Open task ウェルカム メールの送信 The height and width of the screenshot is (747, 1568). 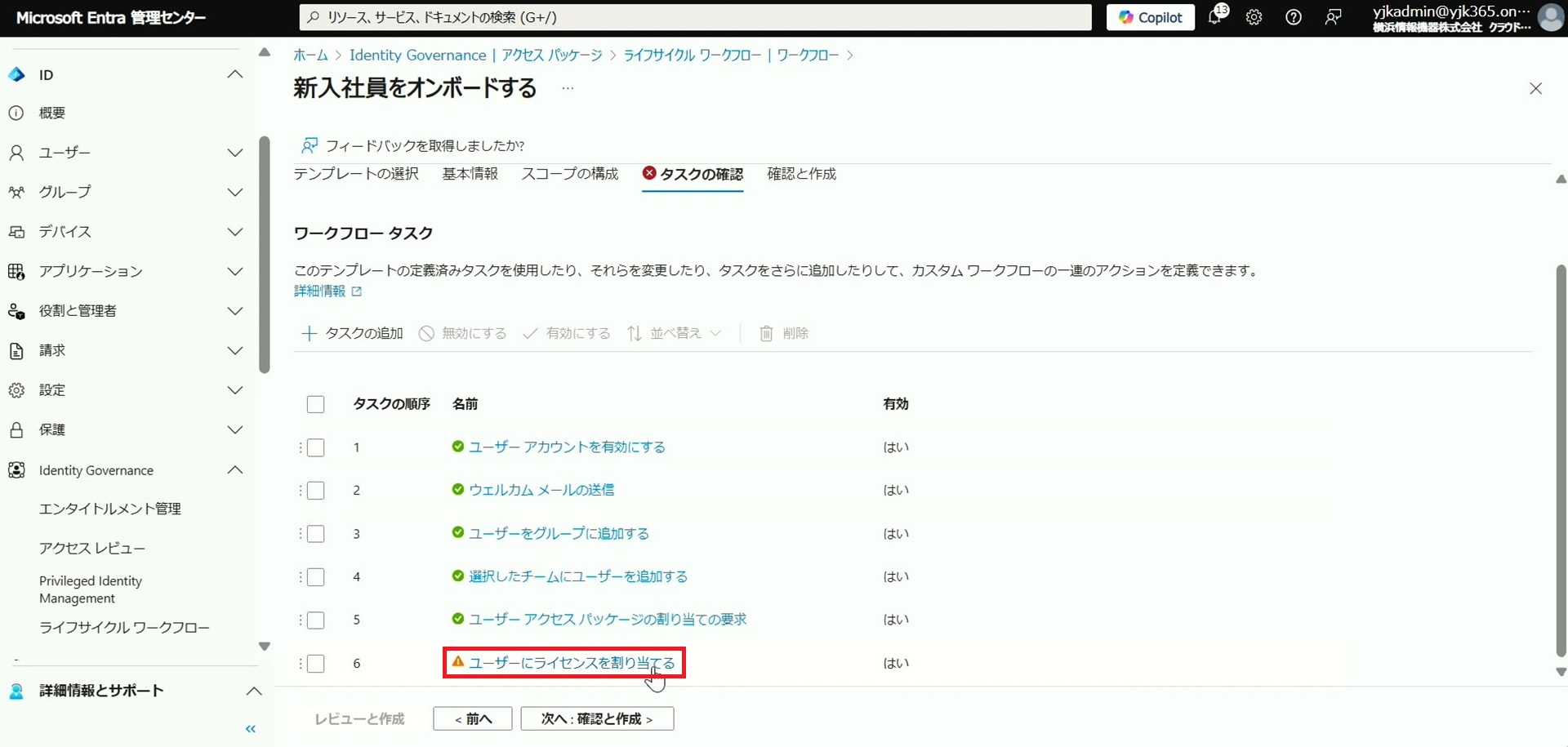[541, 490]
